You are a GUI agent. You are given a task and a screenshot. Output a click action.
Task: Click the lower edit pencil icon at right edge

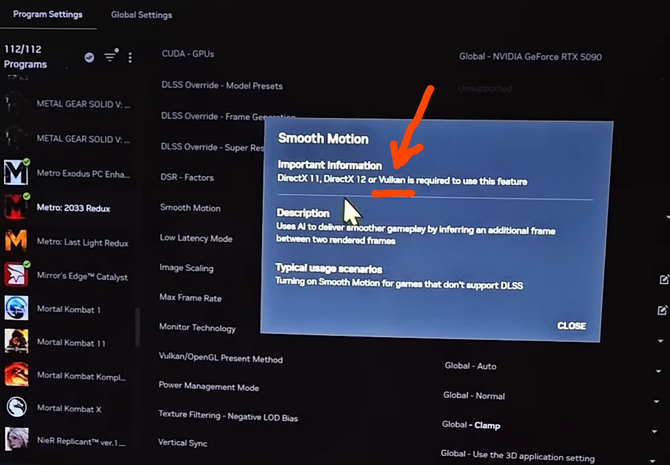coord(662,310)
